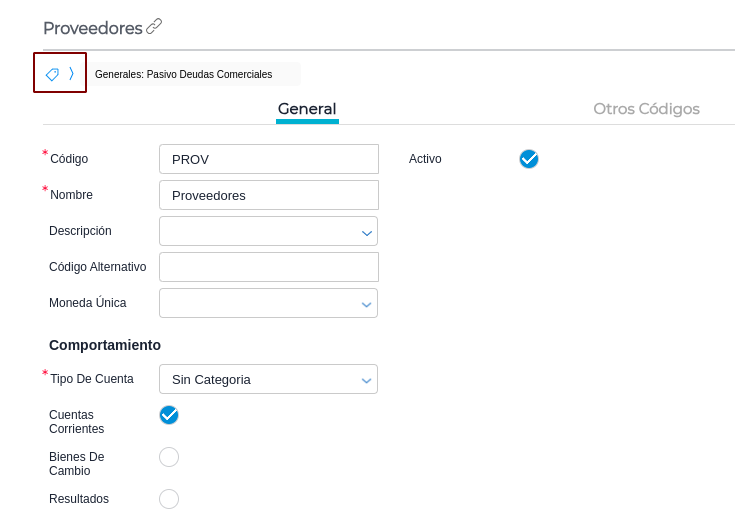Viewport: 735px width, 520px height.
Task: Enable the Bienes De Cambio option
Action: 169,457
